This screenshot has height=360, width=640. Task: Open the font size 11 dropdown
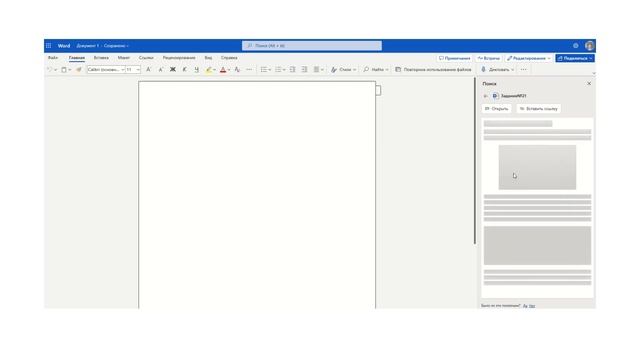tap(133, 70)
